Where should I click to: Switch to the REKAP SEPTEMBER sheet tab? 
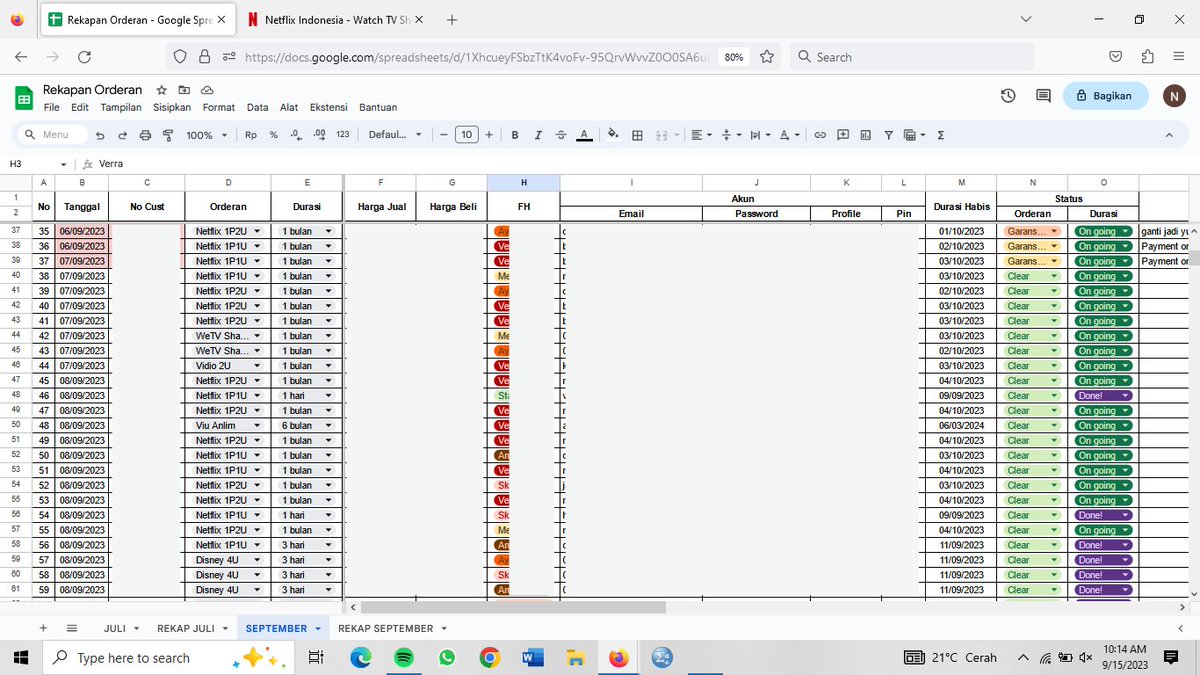tap(386, 628)
